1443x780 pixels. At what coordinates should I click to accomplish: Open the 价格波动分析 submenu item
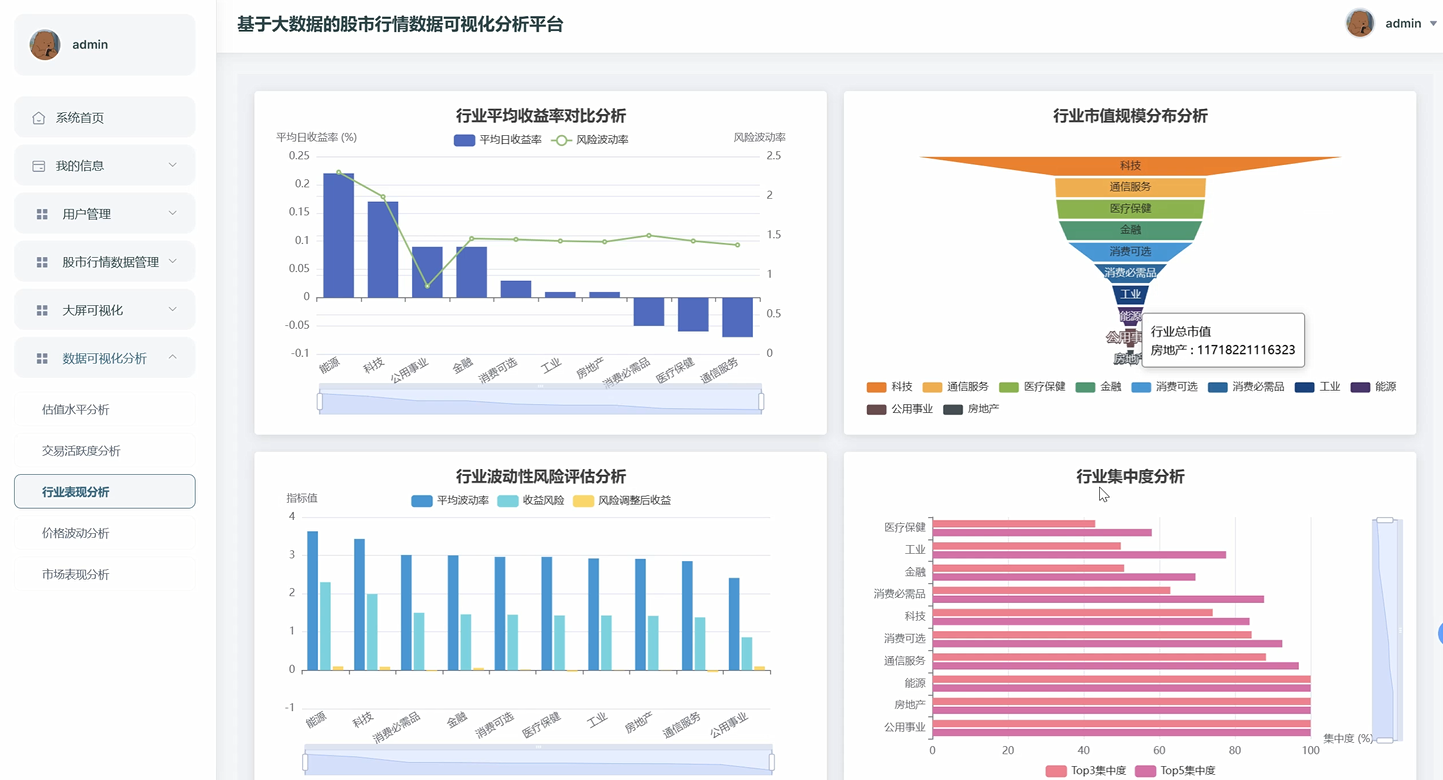pos(105,533)
